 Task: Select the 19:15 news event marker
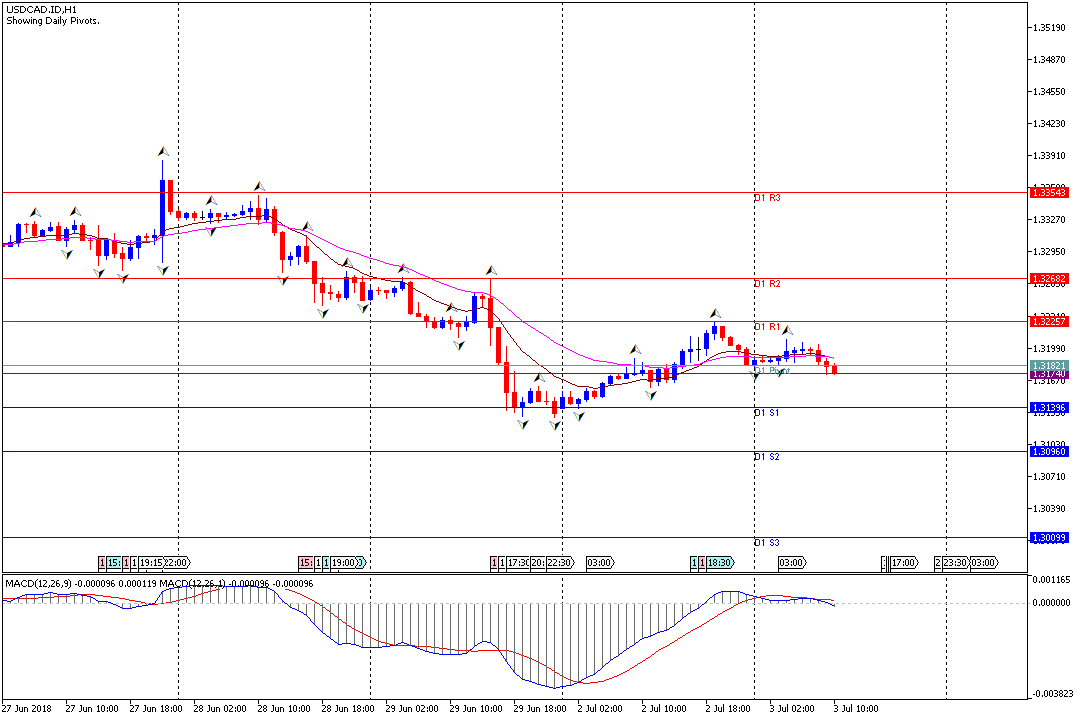151,563
